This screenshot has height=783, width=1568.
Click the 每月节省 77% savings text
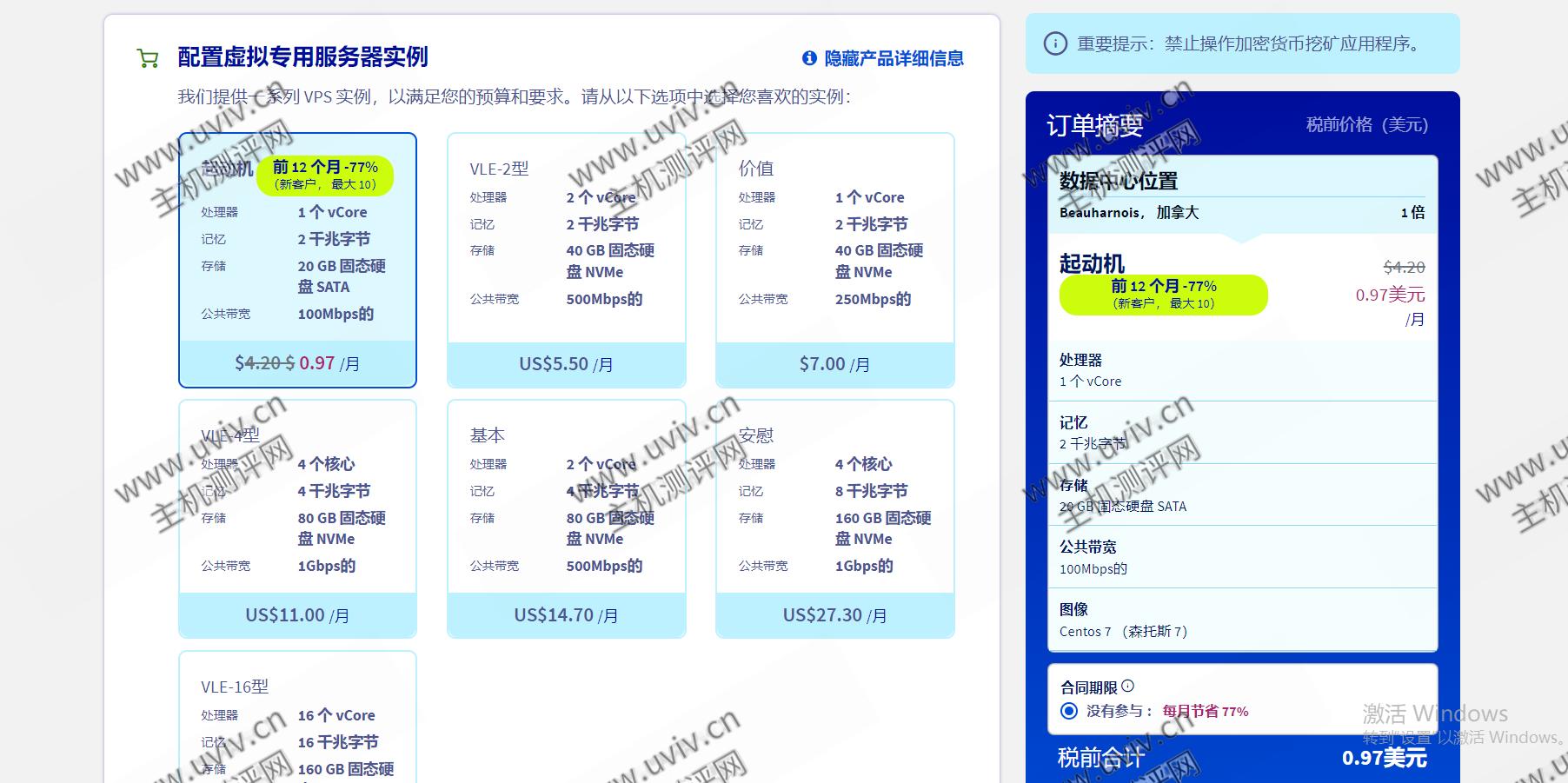tap(1205, 711)
